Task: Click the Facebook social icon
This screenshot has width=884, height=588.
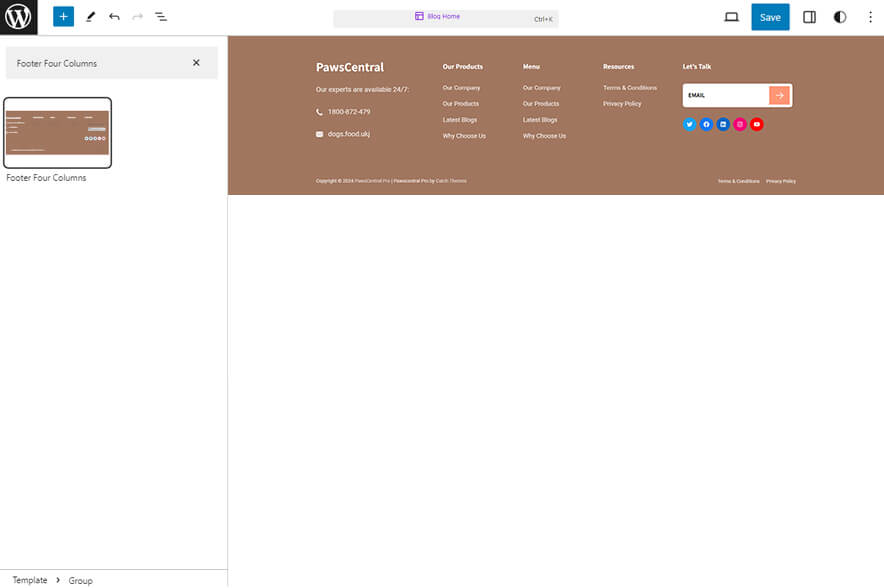Action: [706, 124]
